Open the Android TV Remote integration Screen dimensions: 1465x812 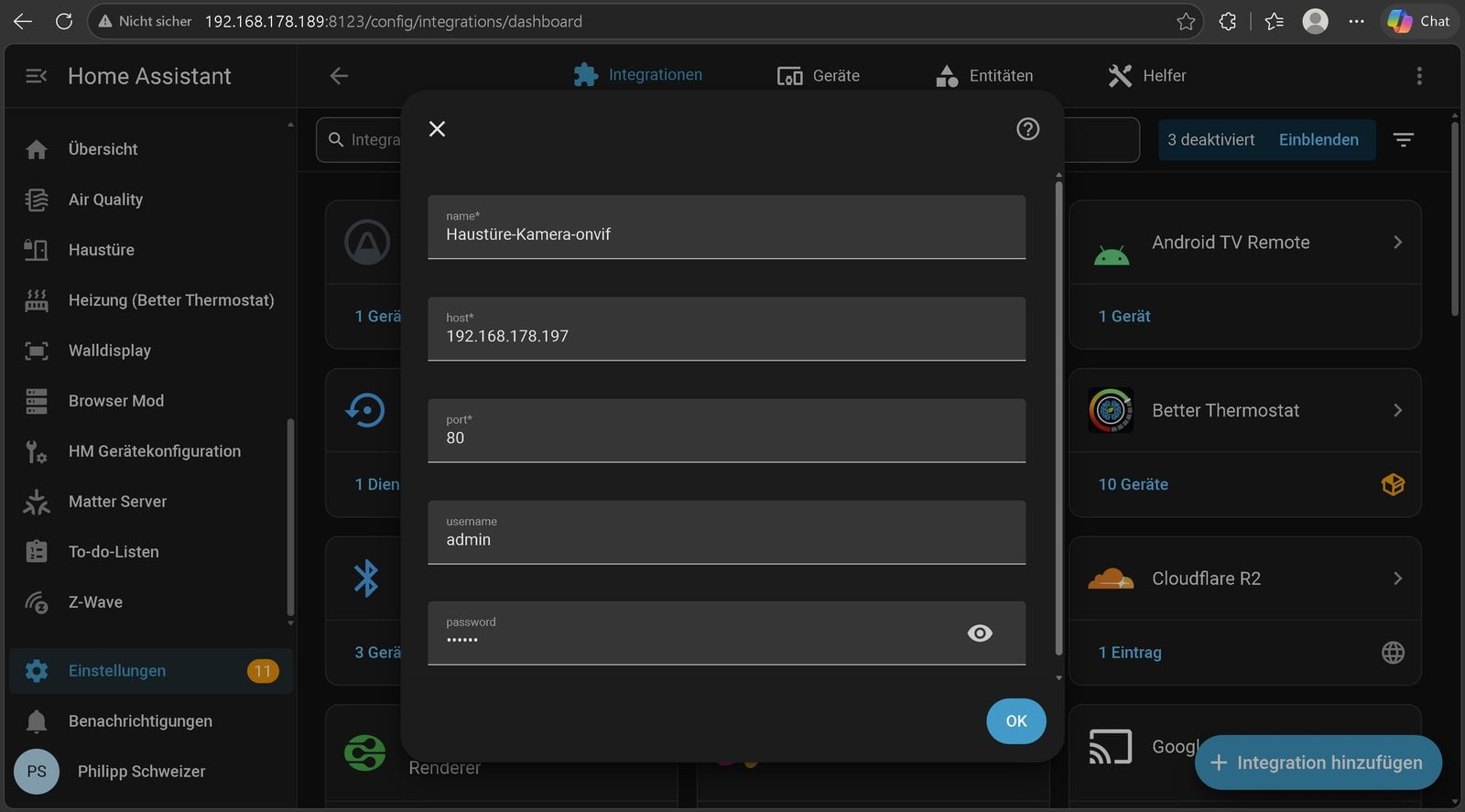1245,243
